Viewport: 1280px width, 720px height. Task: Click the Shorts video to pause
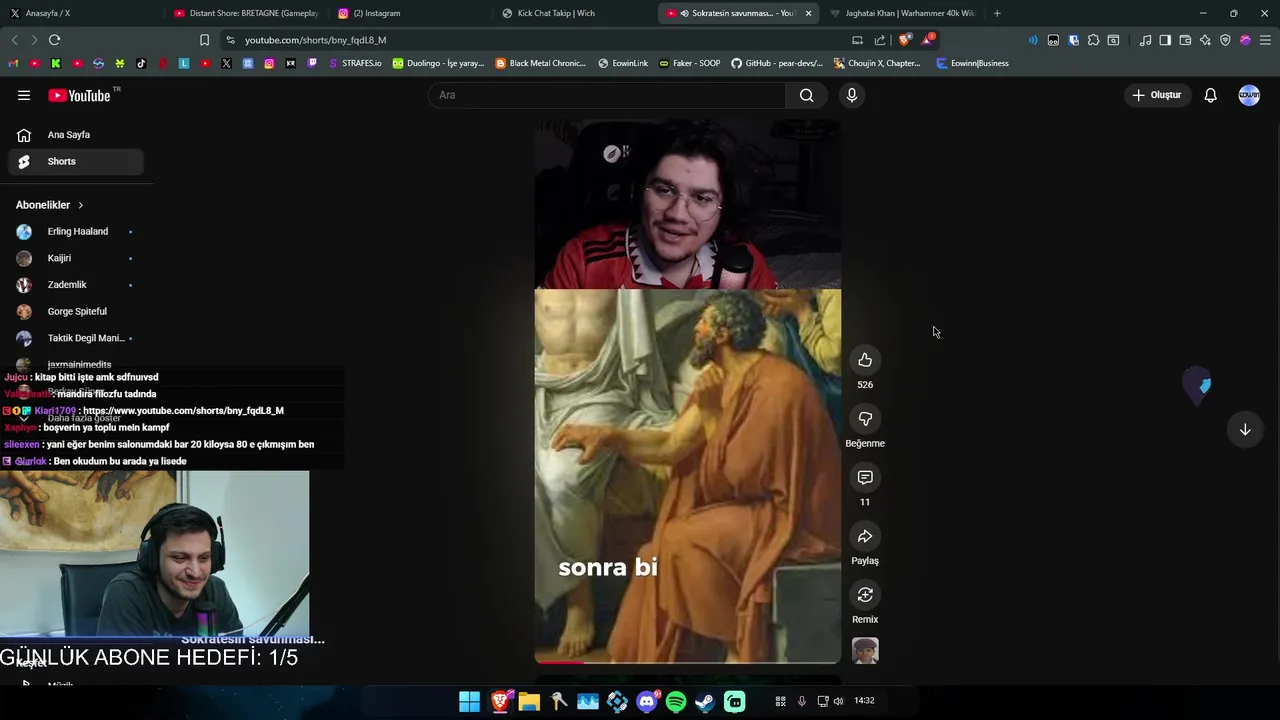688,392
